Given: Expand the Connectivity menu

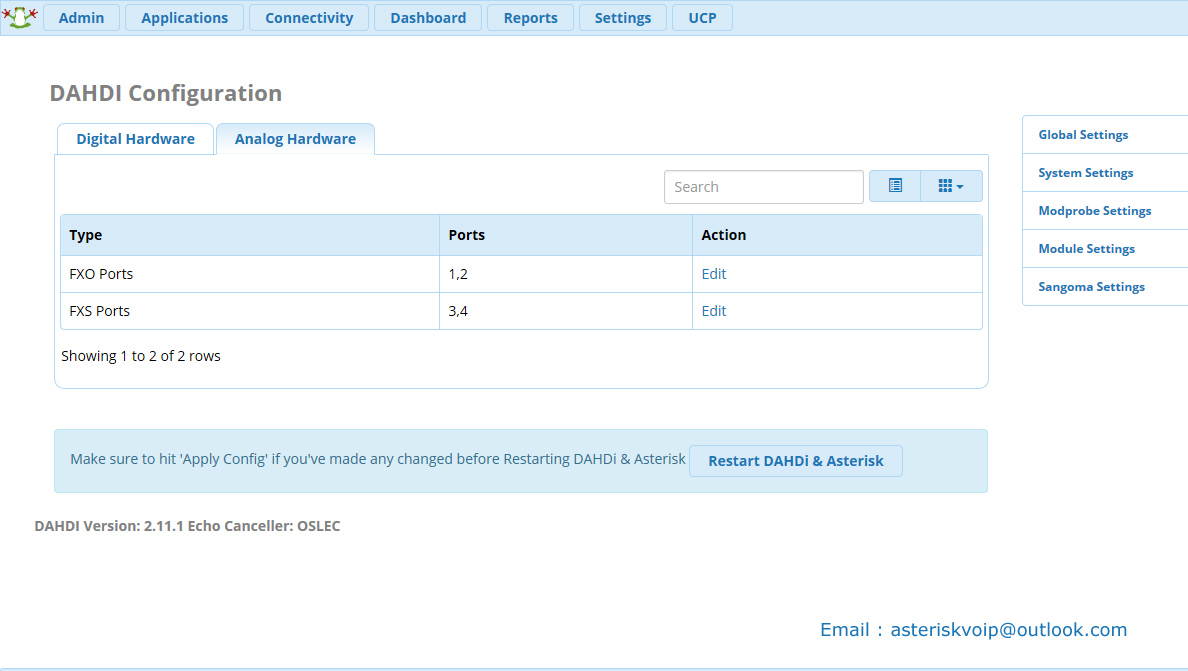Looking at the screenshot, I should point(309,18).
